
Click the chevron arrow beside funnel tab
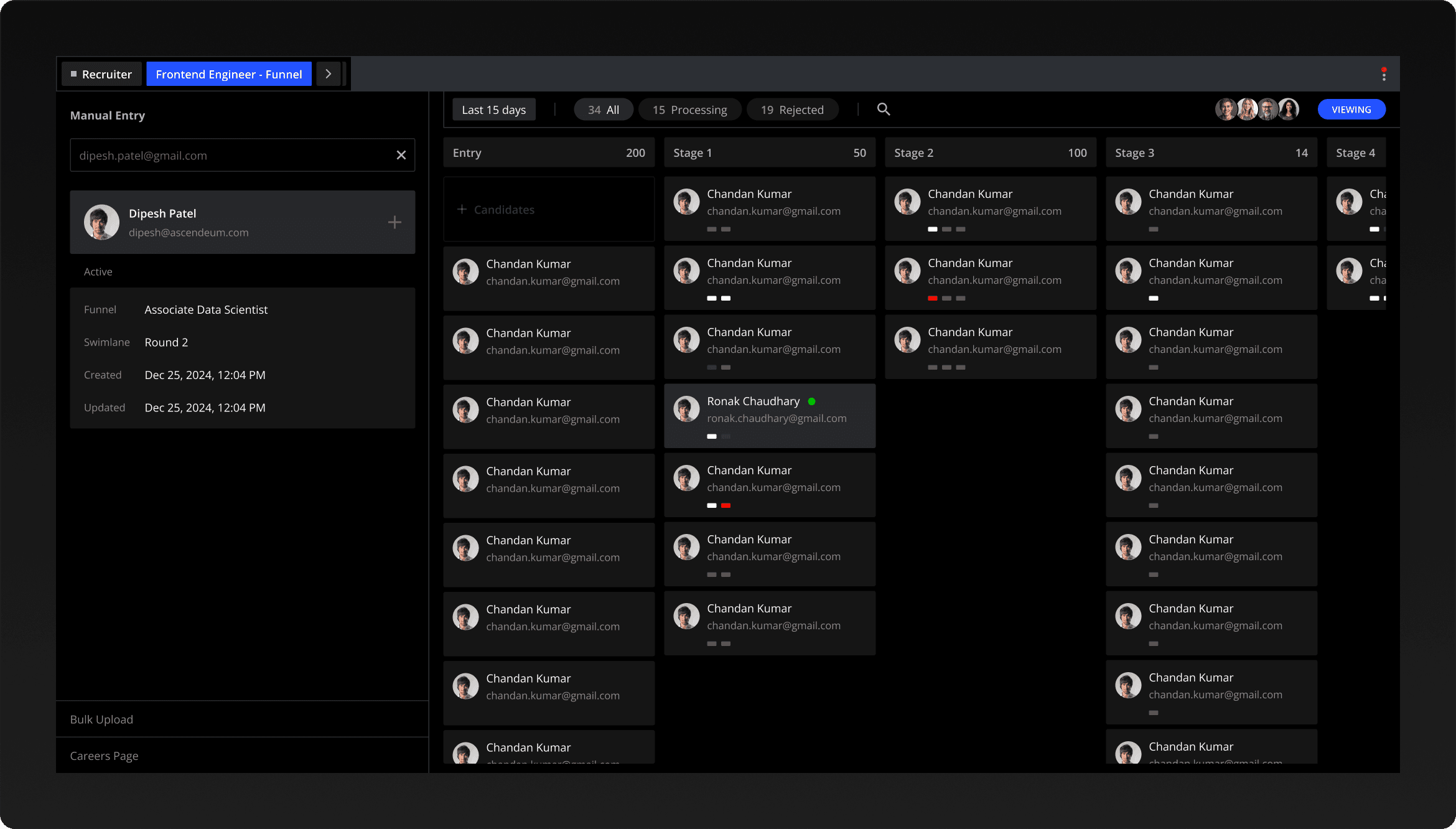click(x=328, y=74)
